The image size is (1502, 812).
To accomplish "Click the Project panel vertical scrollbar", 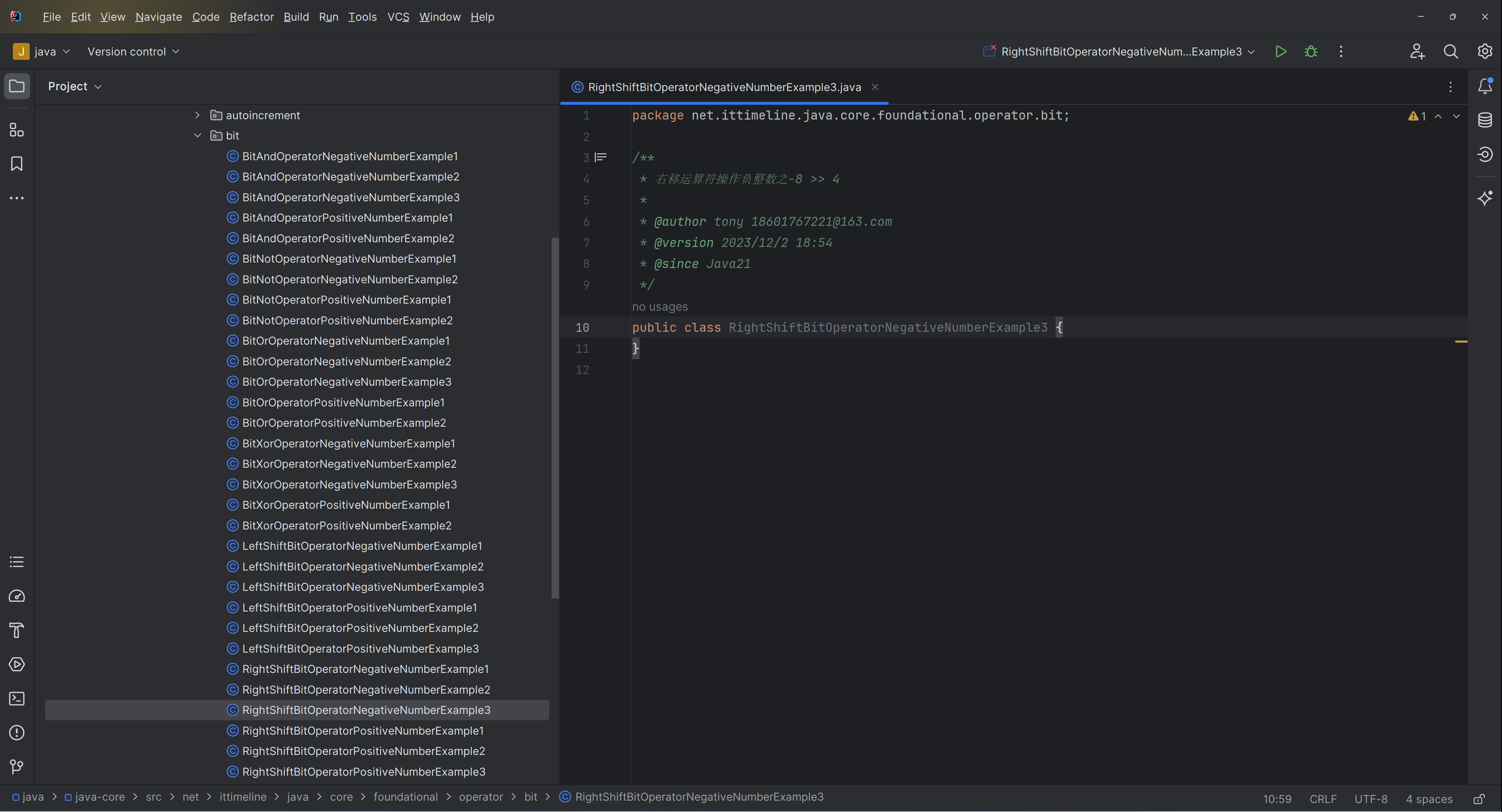I will (x=554, y=417).
